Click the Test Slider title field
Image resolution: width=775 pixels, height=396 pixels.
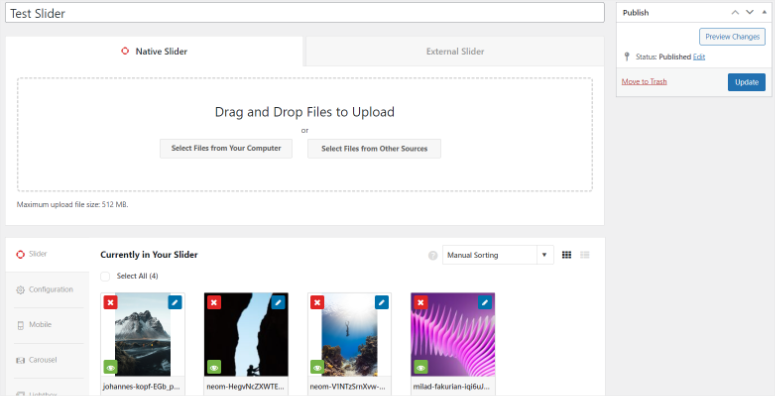[x=305, y=13]
